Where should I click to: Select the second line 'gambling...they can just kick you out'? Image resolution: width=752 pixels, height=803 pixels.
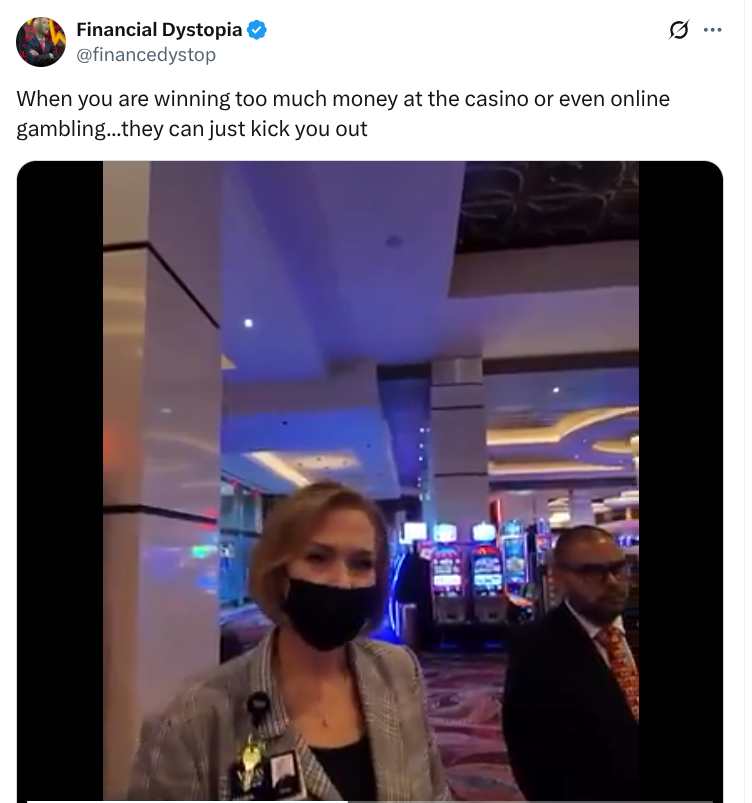coord(192,129)
